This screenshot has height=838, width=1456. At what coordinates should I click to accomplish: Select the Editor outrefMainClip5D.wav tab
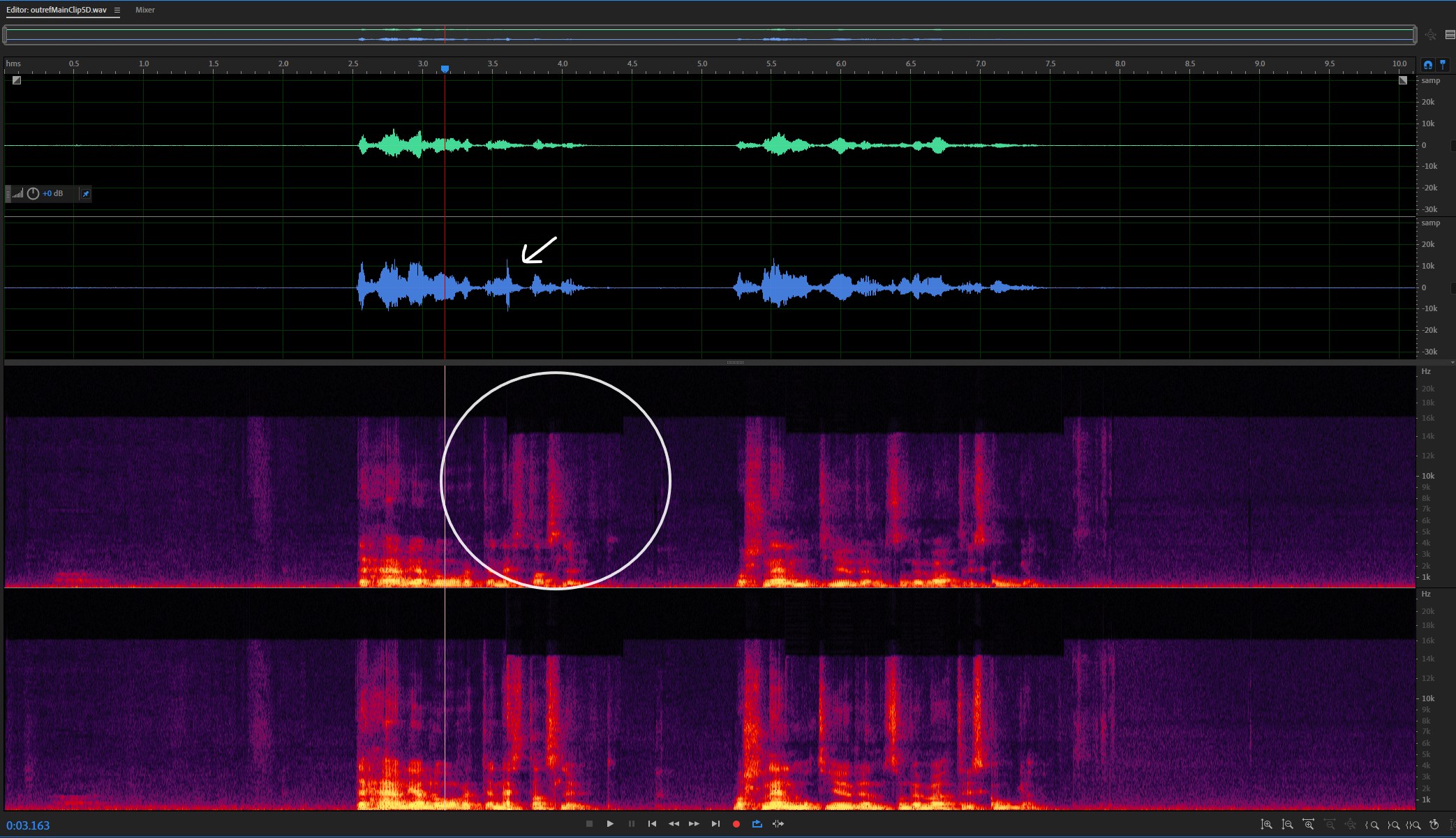click(57, 10)
